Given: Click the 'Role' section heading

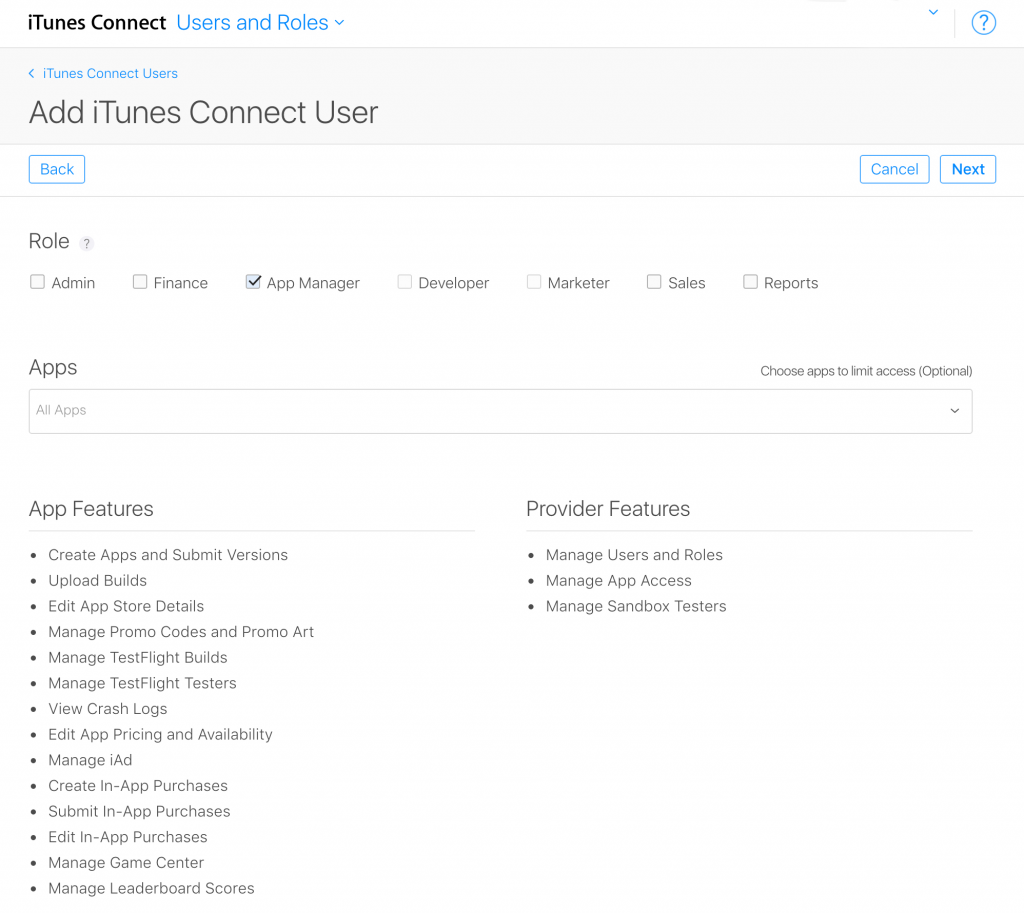Looking at the screenshot, I should point(49,241).
